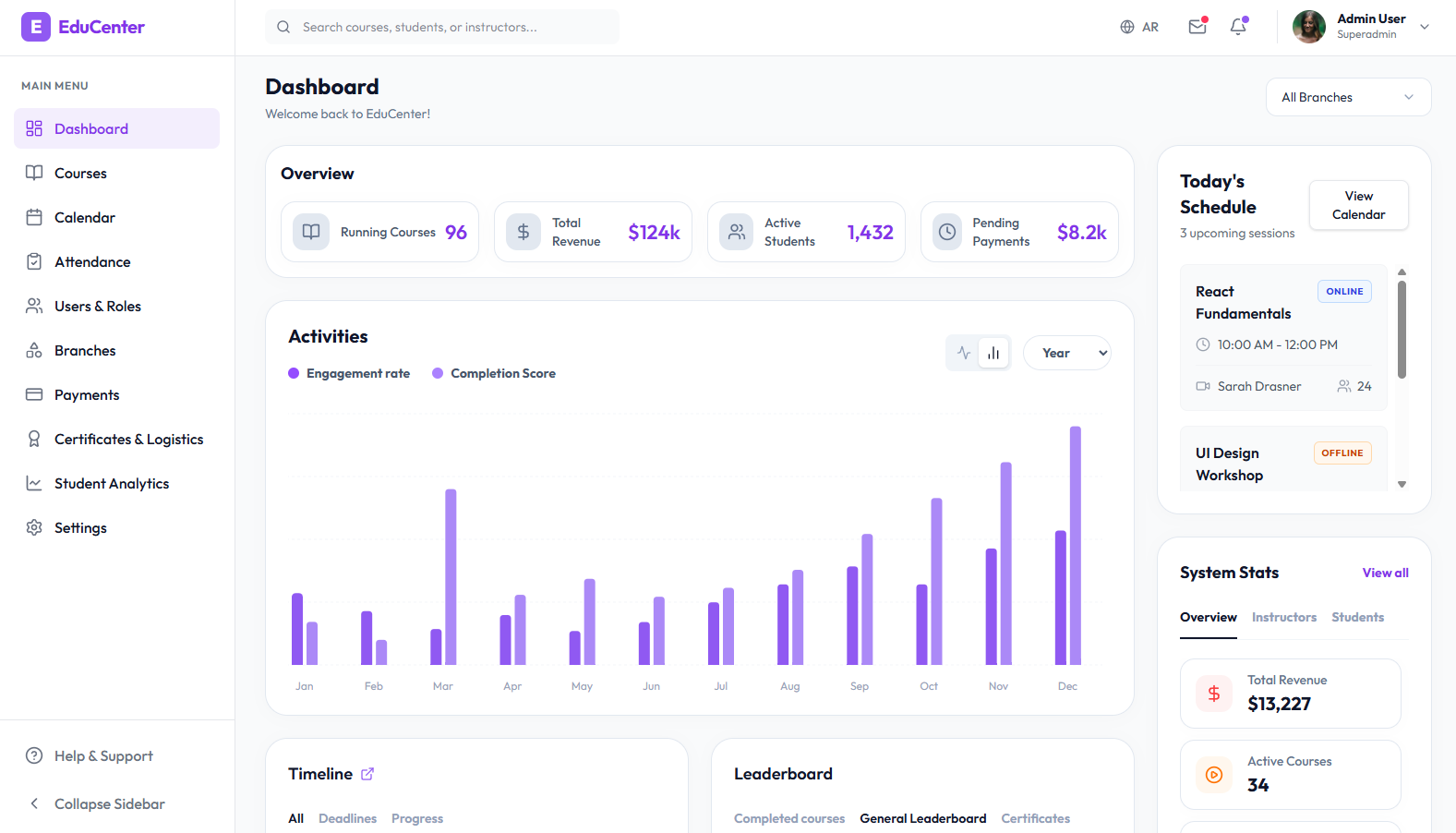Click the Help & Support icon

click(34, 755)
